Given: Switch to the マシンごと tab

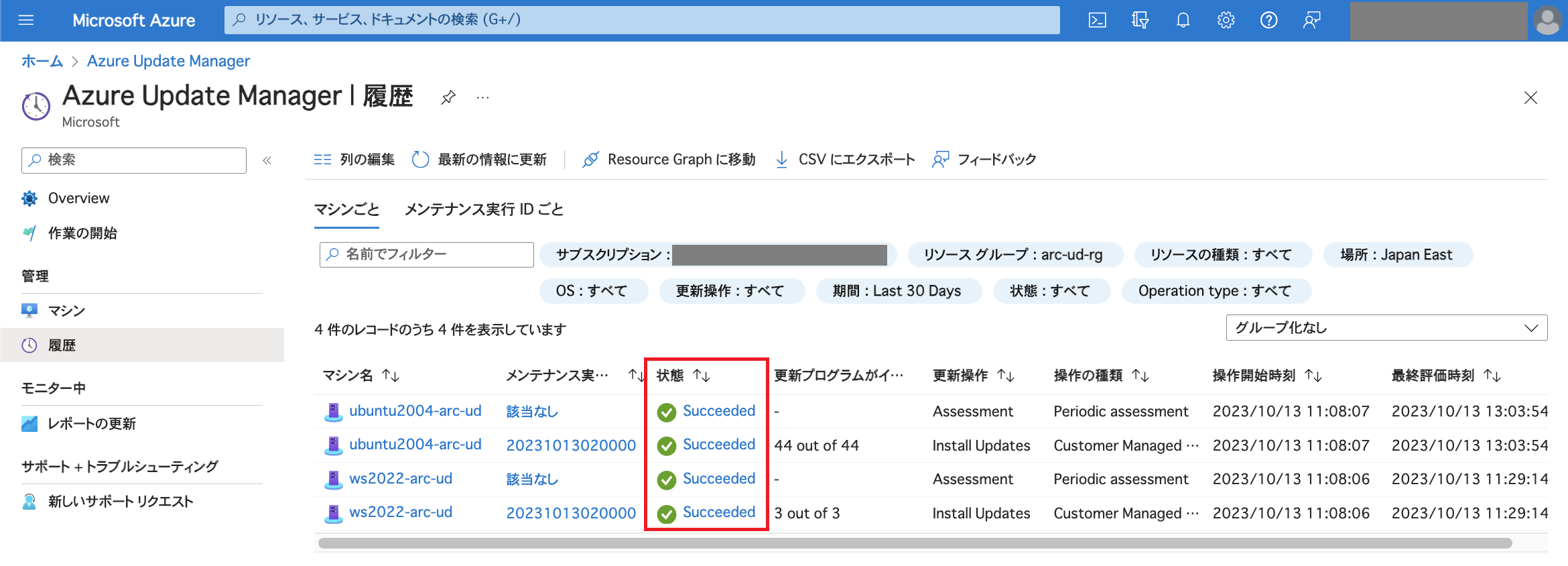Looking at the screenshot, I should 347,209.
